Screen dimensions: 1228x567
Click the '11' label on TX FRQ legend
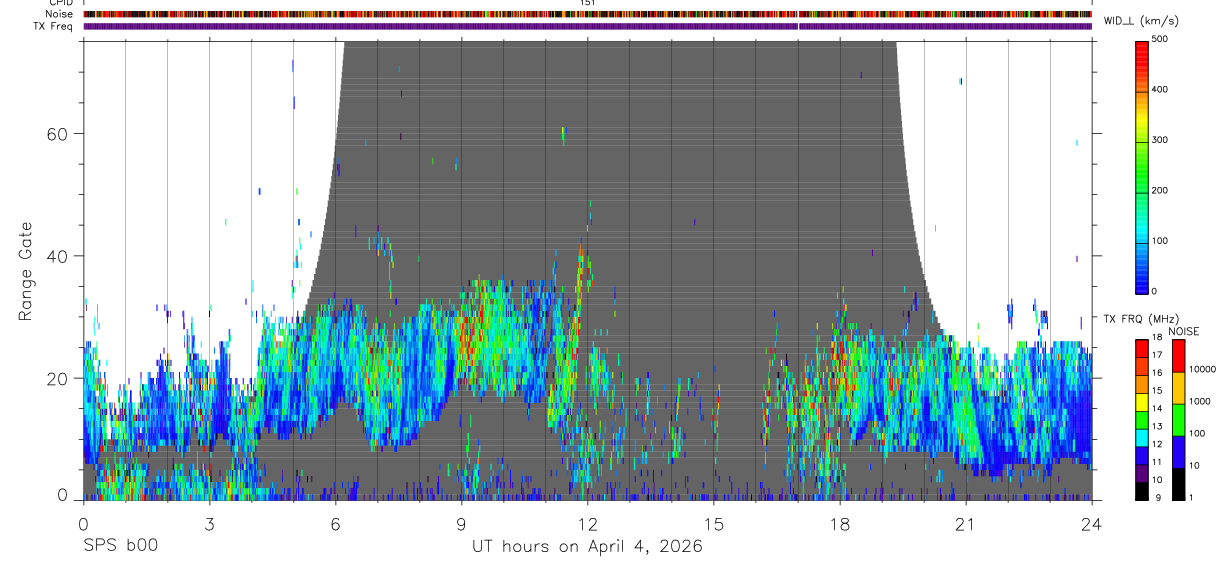coord(1157,462)
